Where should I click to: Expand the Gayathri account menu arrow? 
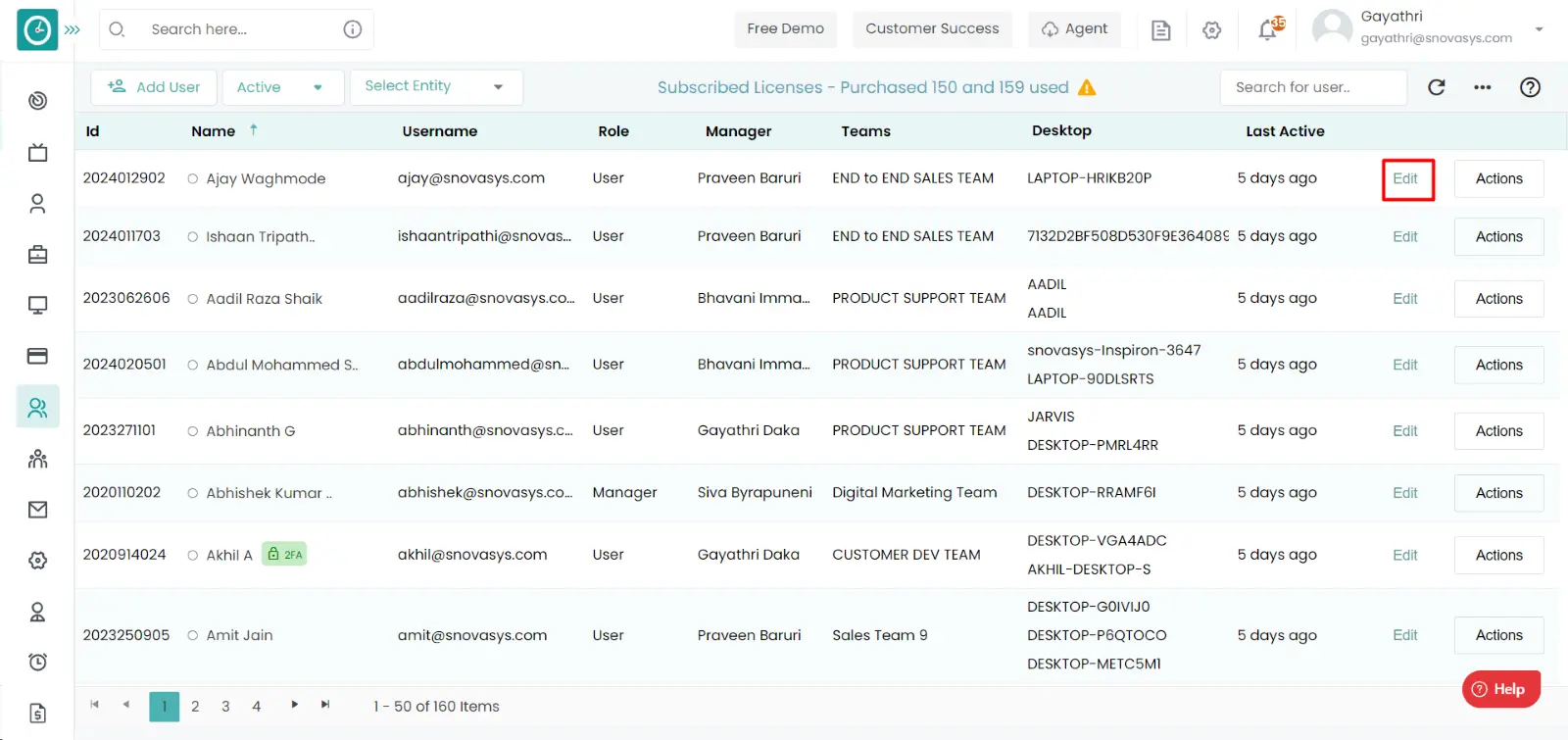[x=1539, y=29]
